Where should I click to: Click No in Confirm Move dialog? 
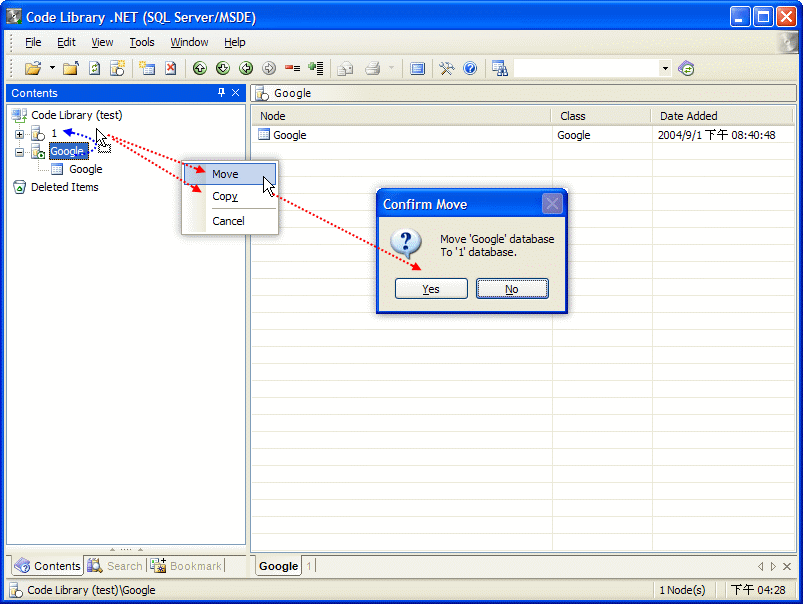click(x=512, y=289)
